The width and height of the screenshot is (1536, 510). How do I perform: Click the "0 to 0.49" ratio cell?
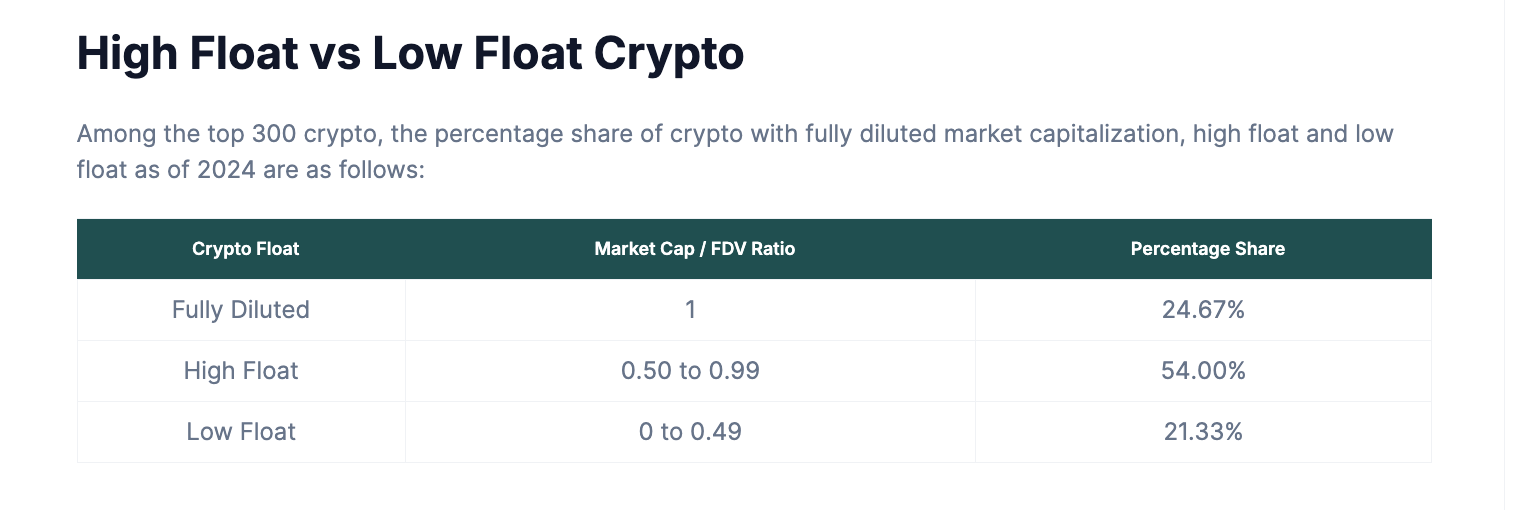point(690,432)
